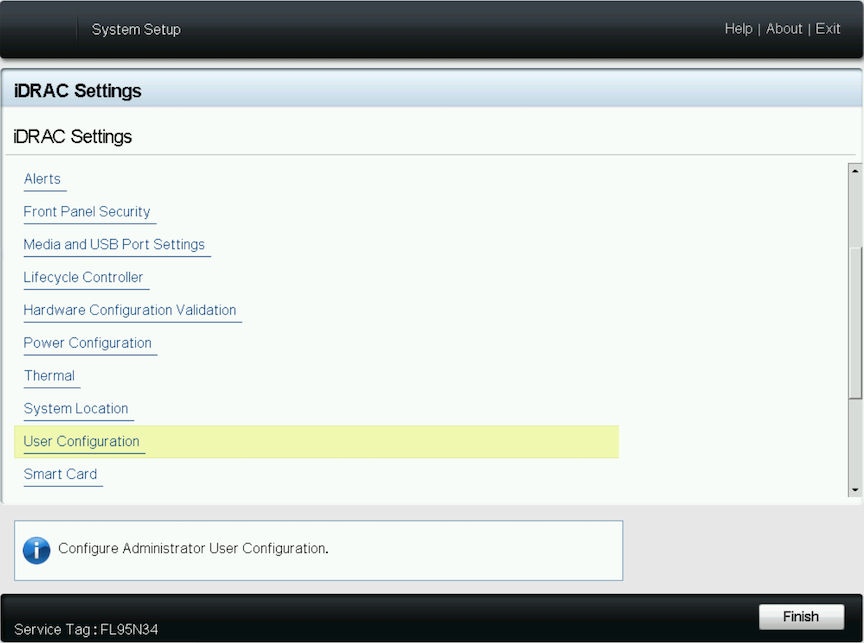The height and width of the screenshot is (643, 864).
Task: Open the Help page
Action: [738, 29]
